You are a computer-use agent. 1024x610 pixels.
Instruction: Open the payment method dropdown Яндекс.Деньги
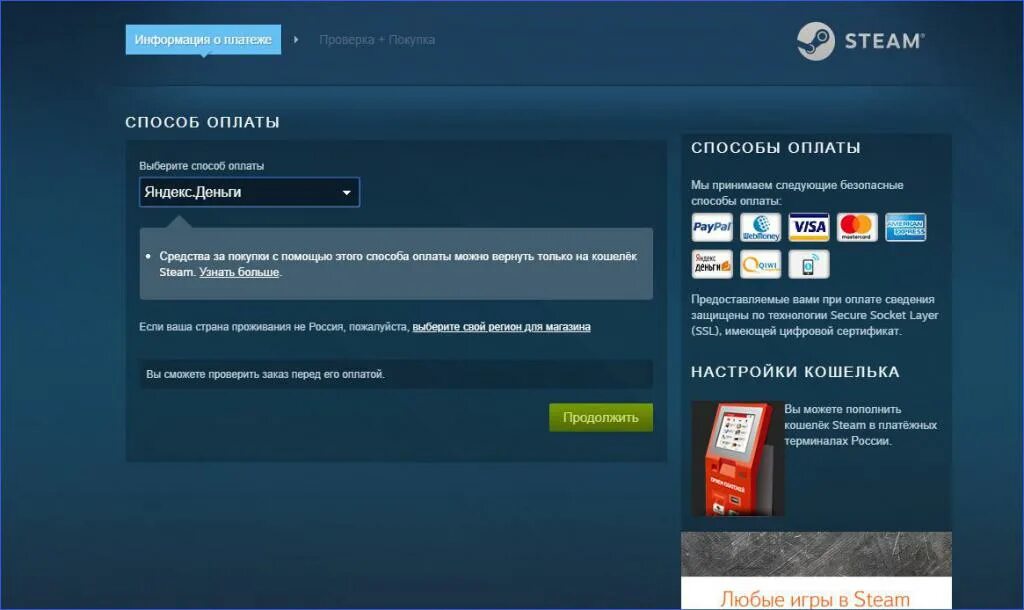pos(249,192)
